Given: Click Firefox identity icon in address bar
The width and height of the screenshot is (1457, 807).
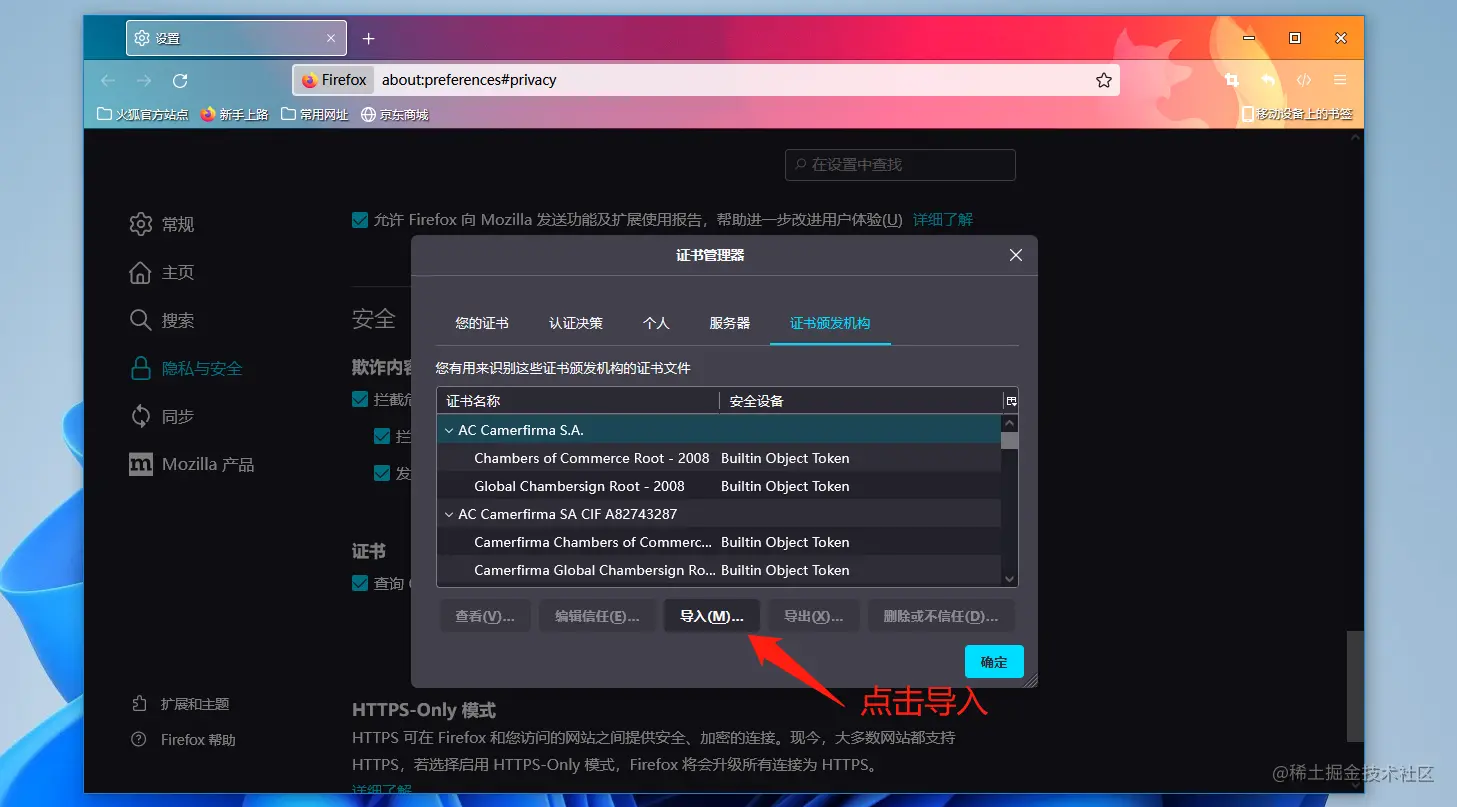Looking at the screenshot, I should pyautogui.click(x=334, y=80).
